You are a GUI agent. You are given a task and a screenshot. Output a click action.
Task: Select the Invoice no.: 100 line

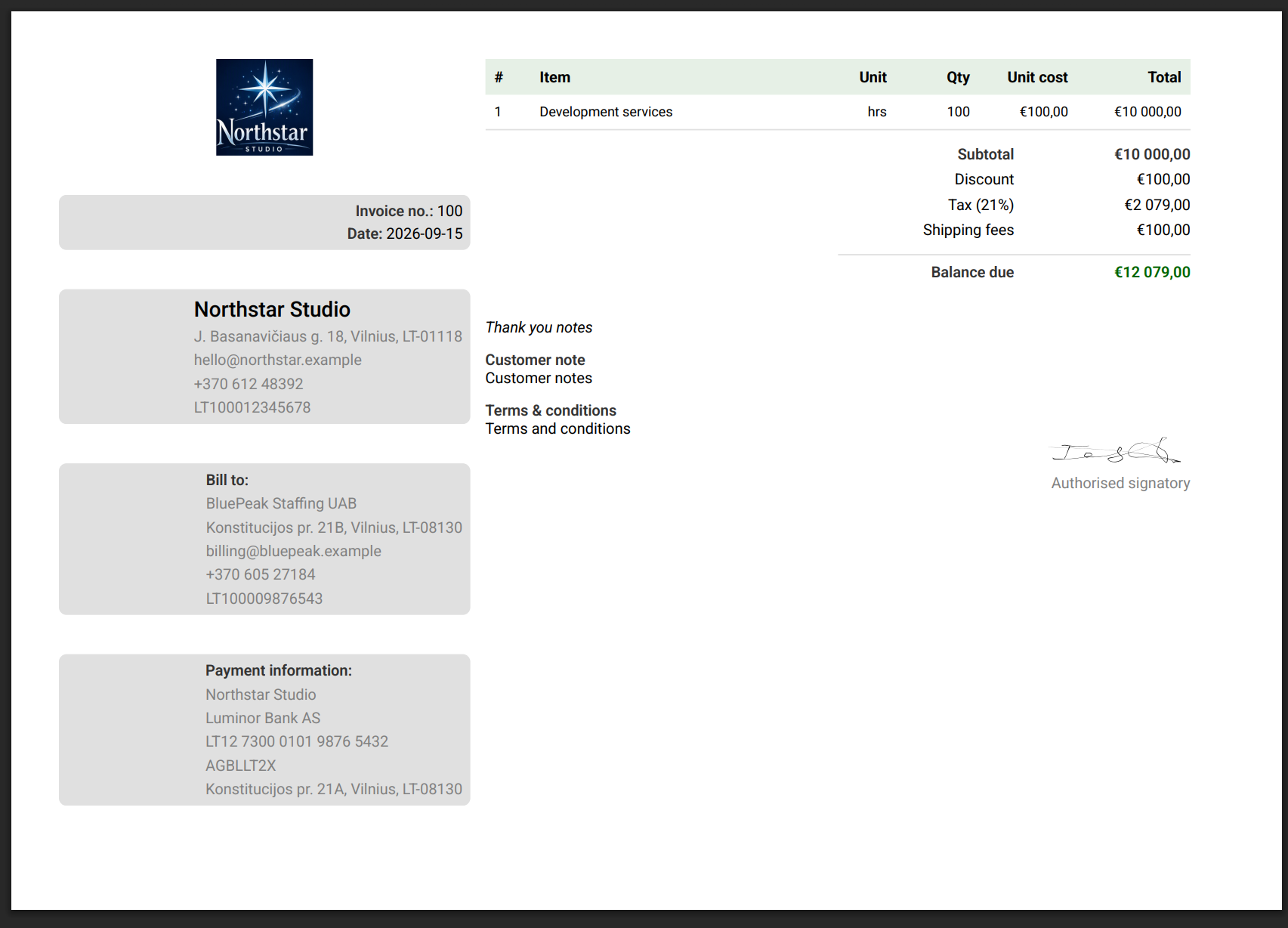pyautogui.click(x=409, y=211)
